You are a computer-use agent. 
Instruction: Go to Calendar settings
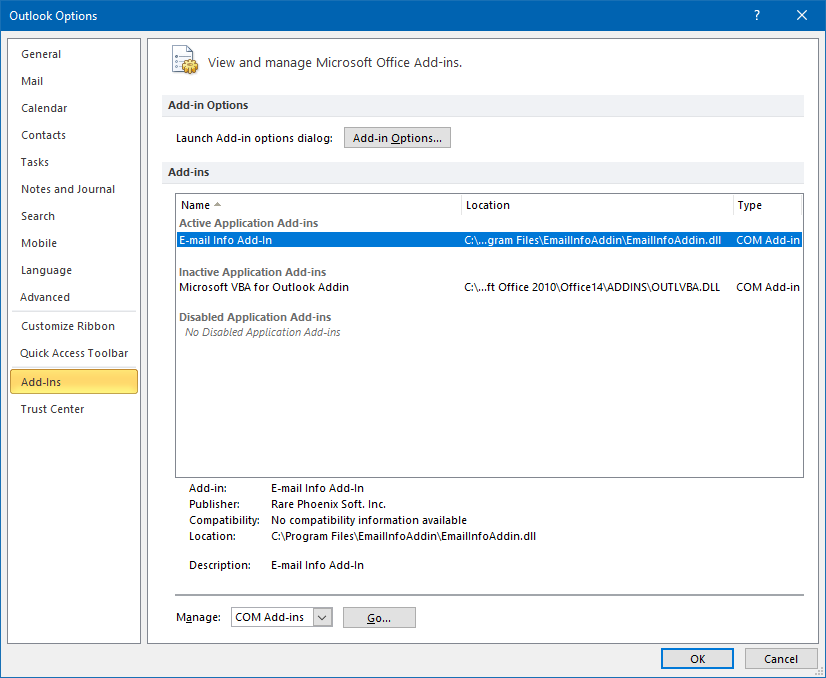click(44, 108)
